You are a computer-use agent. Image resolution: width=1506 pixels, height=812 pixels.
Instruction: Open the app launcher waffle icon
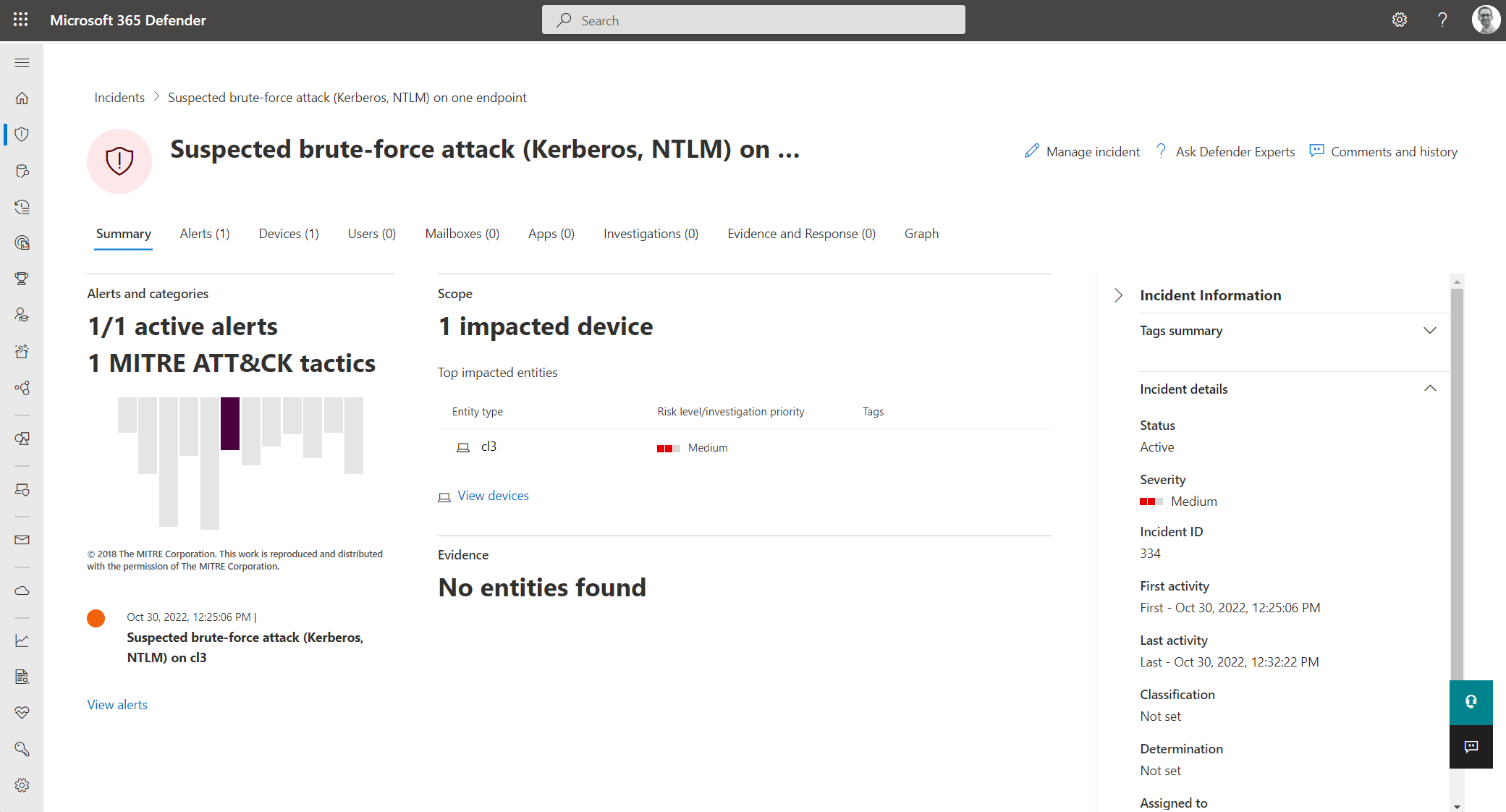[x=20, y=20]
